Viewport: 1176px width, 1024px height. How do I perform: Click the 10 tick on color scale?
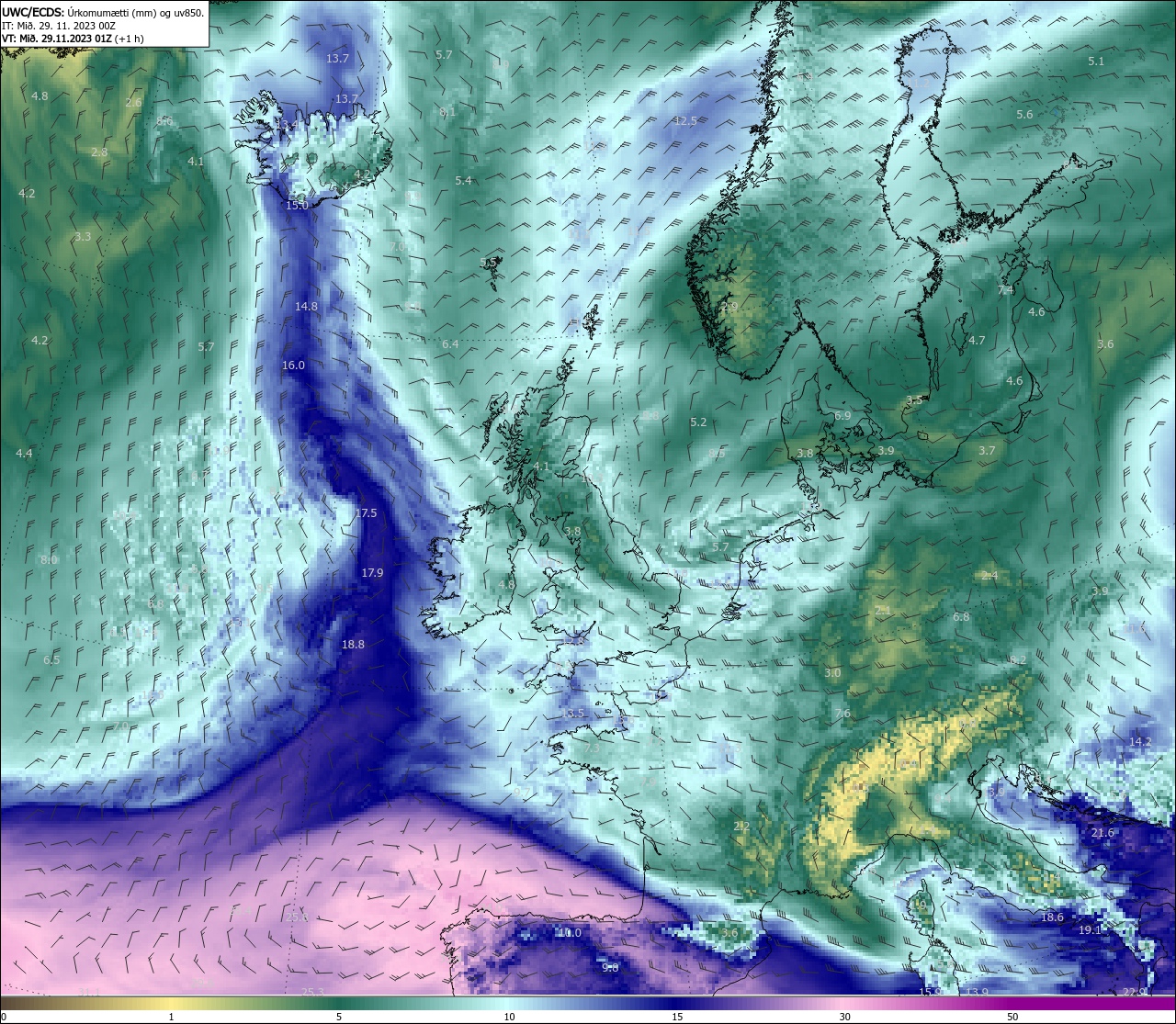tap(508, 1017)
